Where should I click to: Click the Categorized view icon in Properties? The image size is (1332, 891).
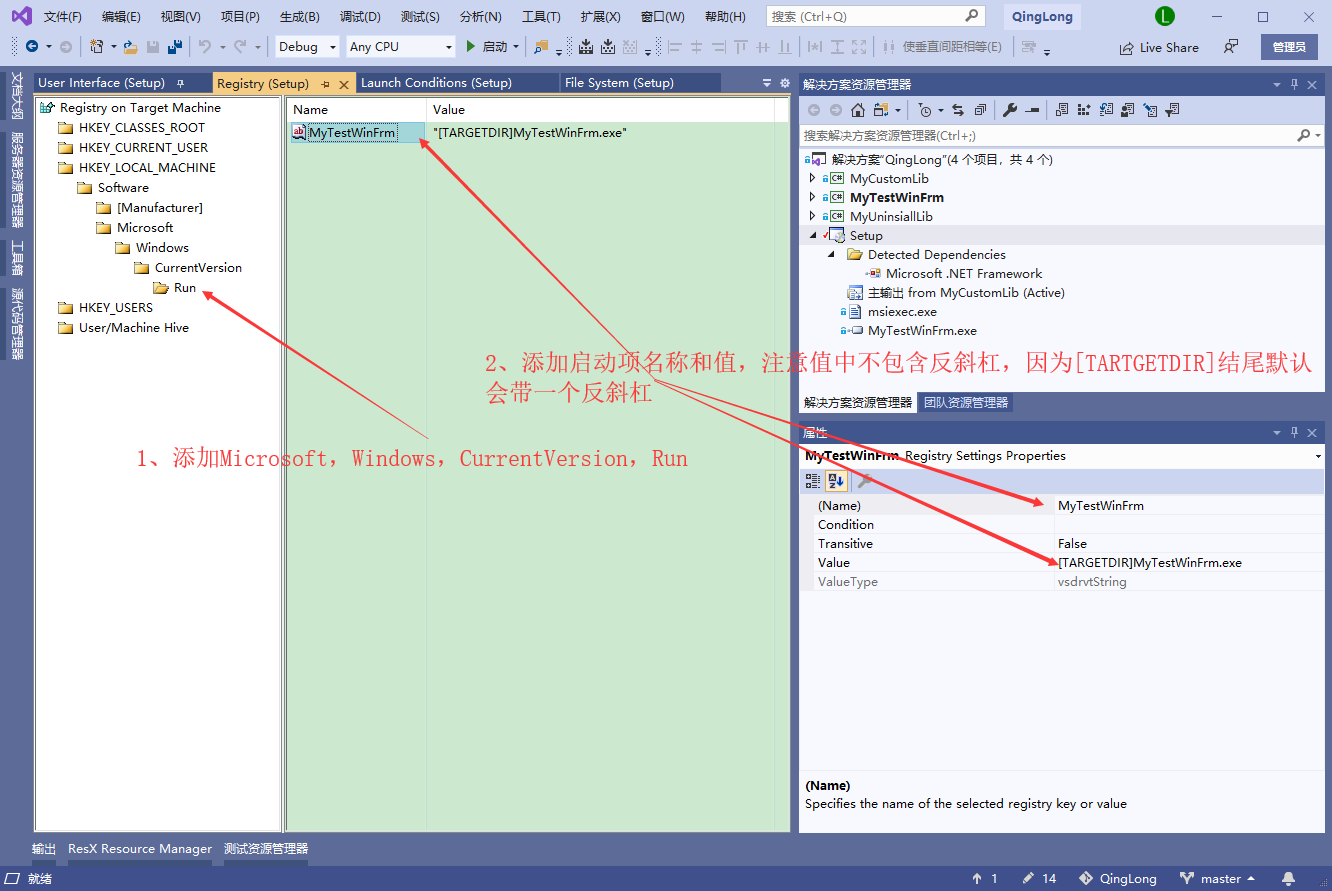[813, 481]
